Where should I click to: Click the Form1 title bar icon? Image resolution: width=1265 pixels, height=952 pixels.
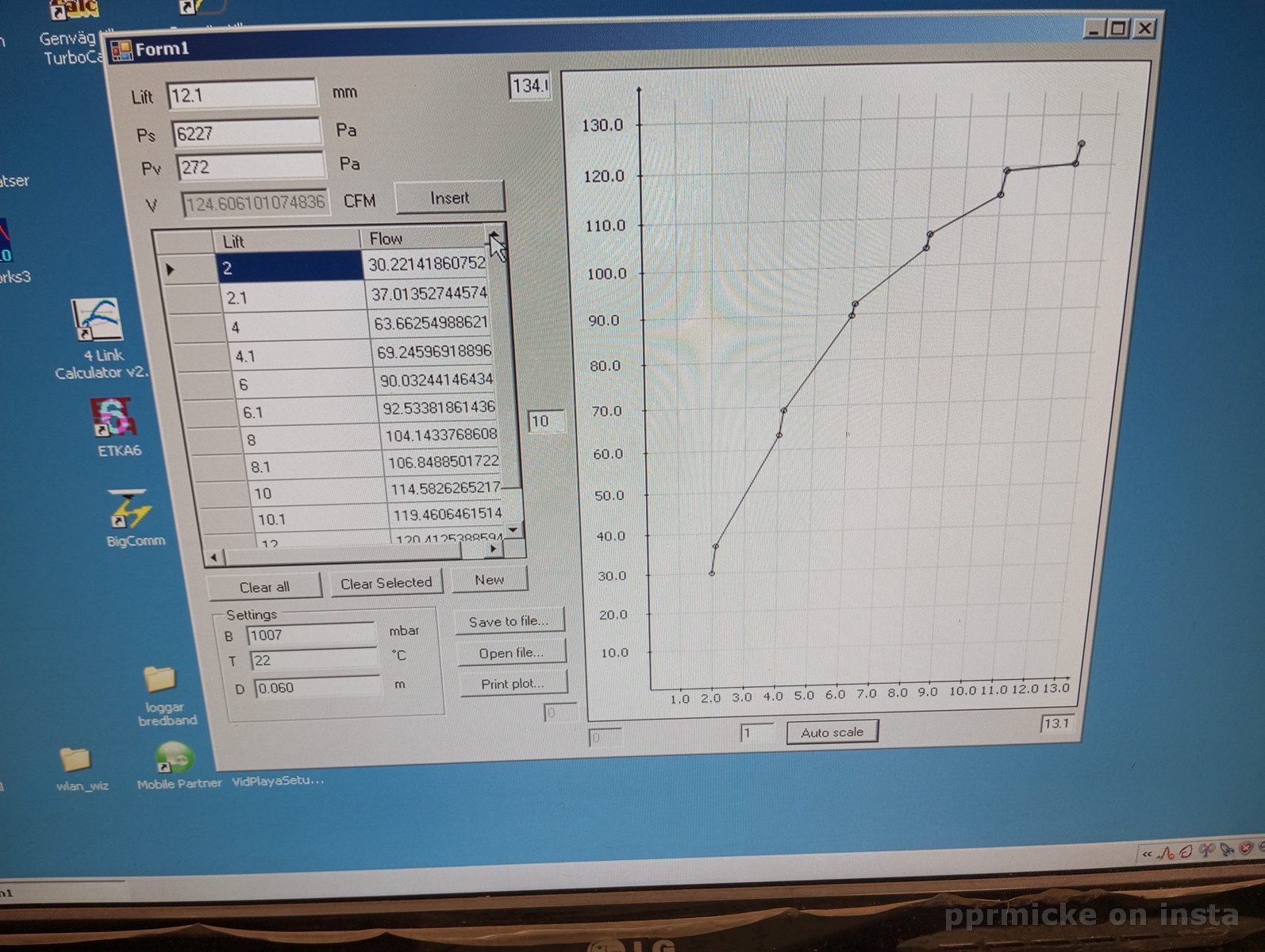tap(121, 51)
